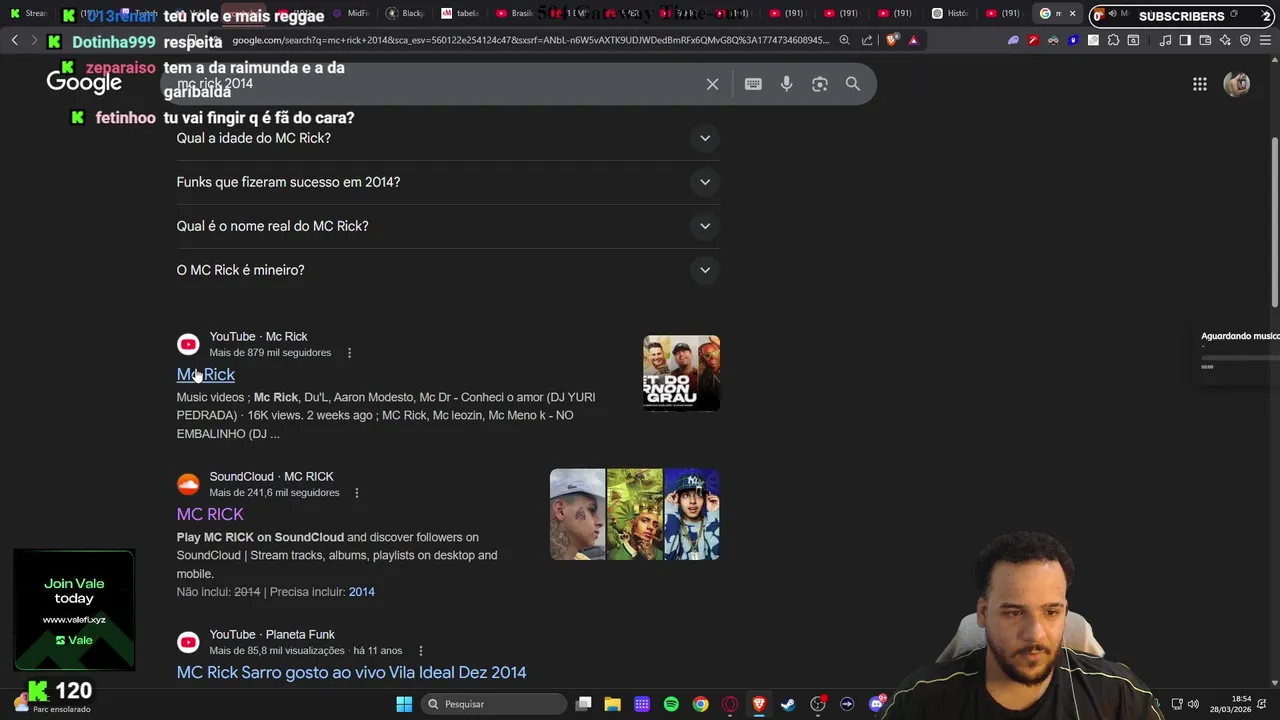
Task: Go back with the browser back arrow
Action: [x=15, y=40]
